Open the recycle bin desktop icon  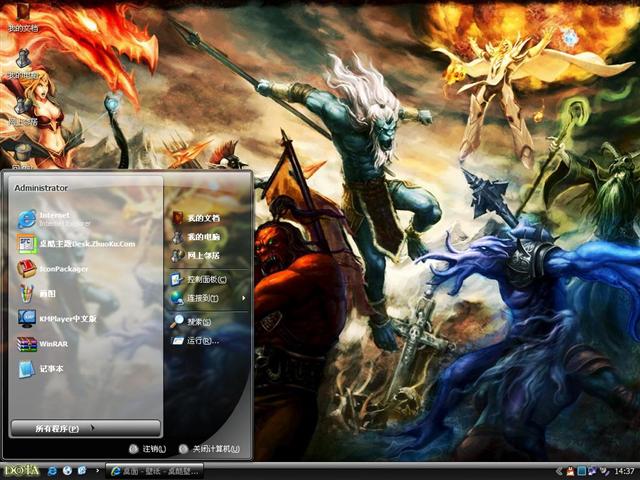pos(23,157)
